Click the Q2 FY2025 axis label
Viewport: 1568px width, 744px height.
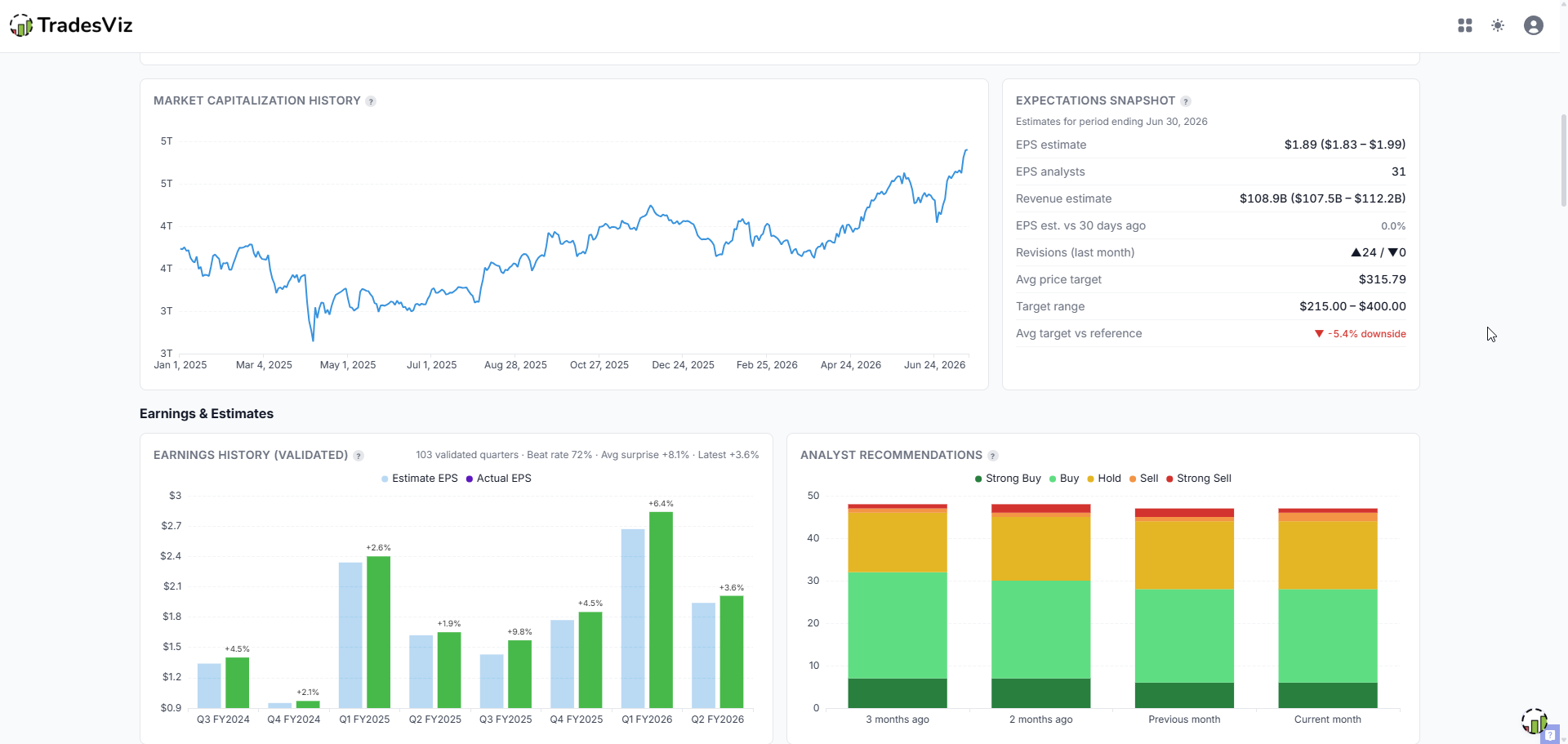(x=435, y=719)
